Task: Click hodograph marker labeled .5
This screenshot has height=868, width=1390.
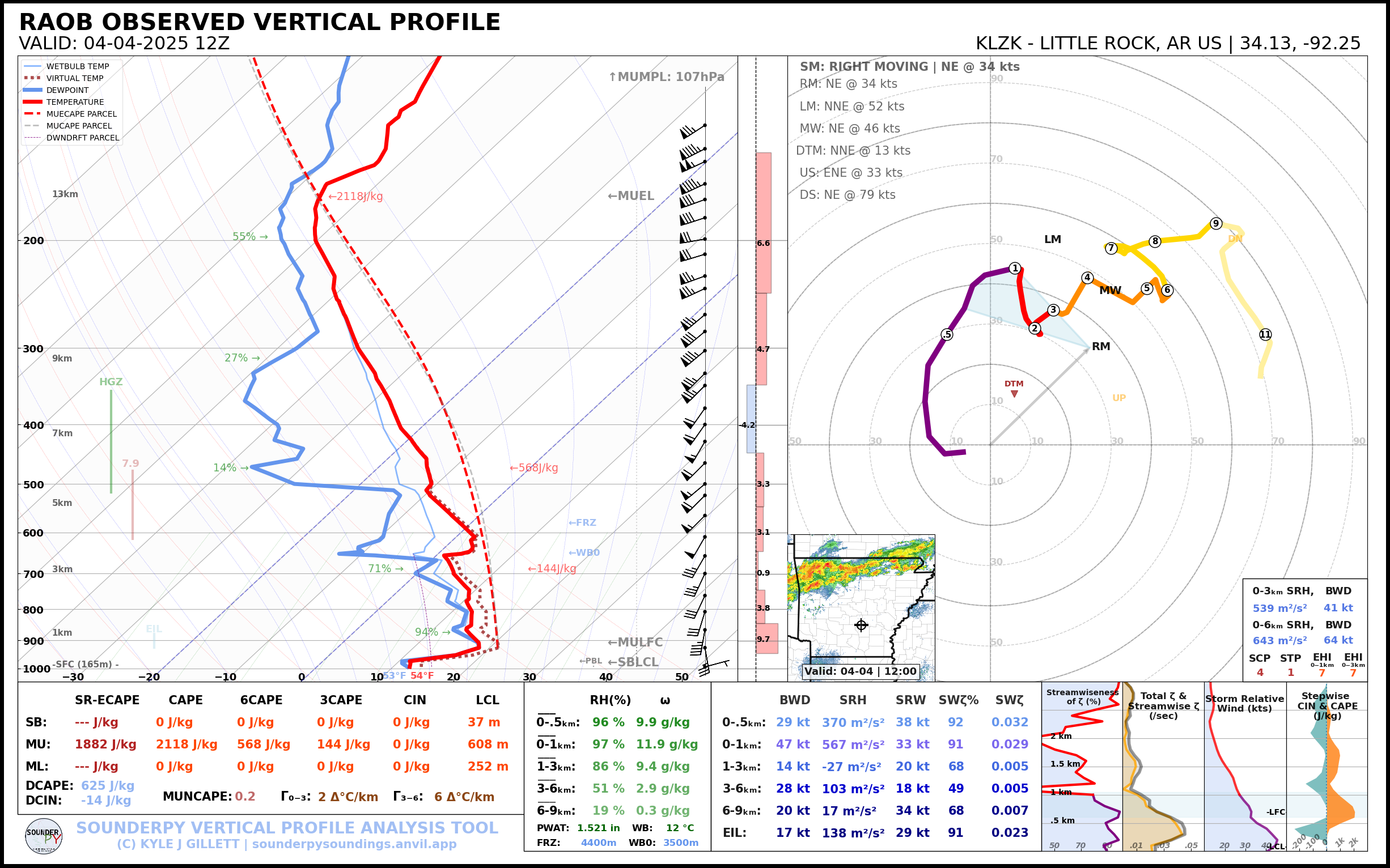Action: point(947,334)
